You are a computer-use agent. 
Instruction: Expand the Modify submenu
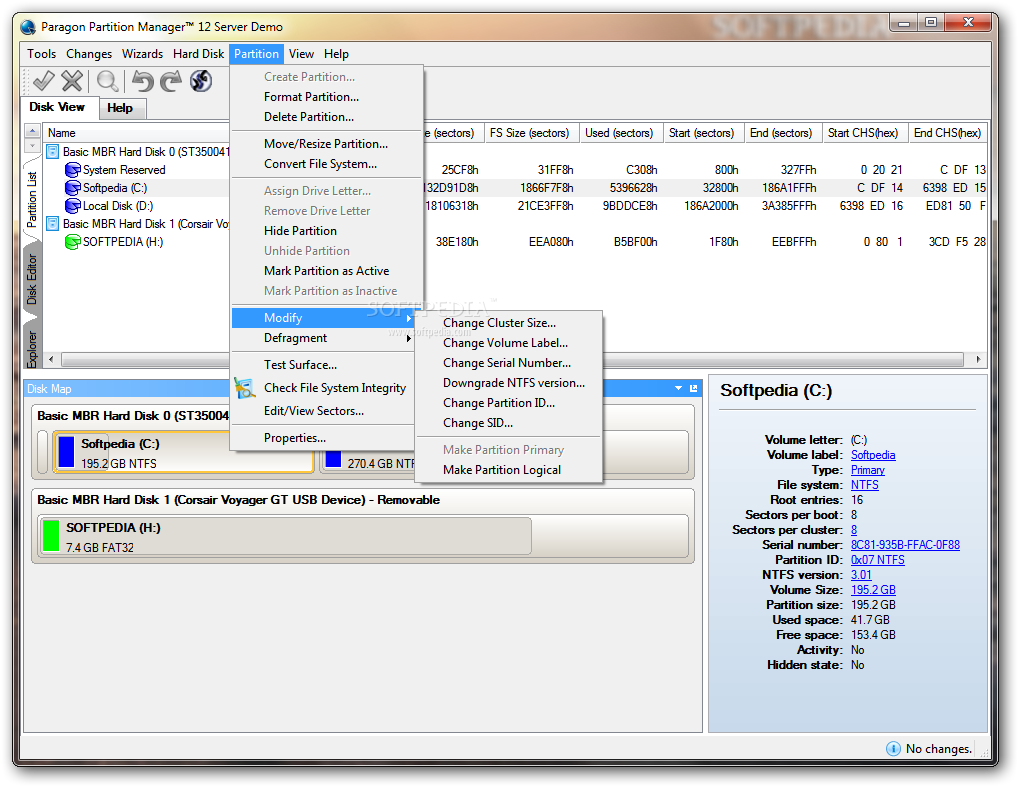(323, 318)
